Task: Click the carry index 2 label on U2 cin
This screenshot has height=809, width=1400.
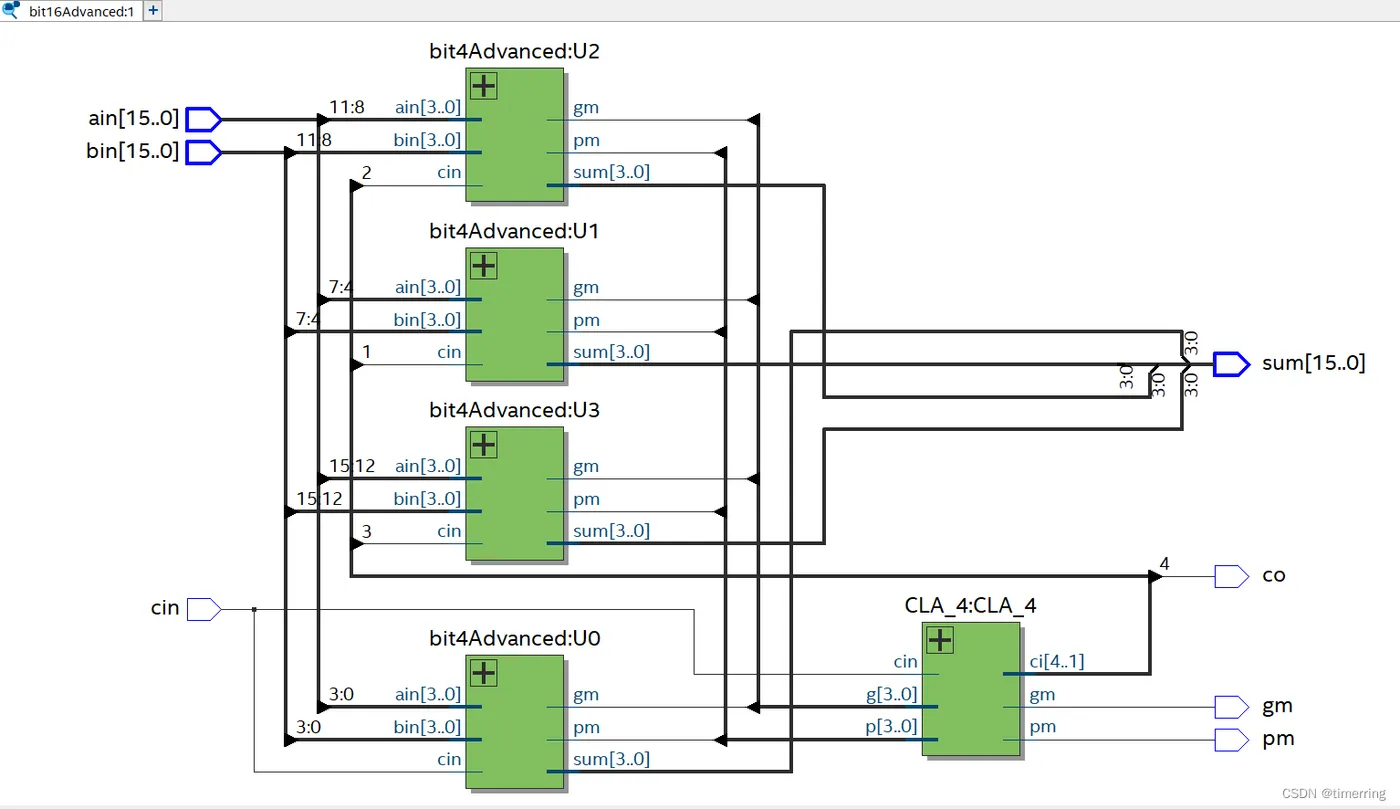Action: (x=366, y=173)
